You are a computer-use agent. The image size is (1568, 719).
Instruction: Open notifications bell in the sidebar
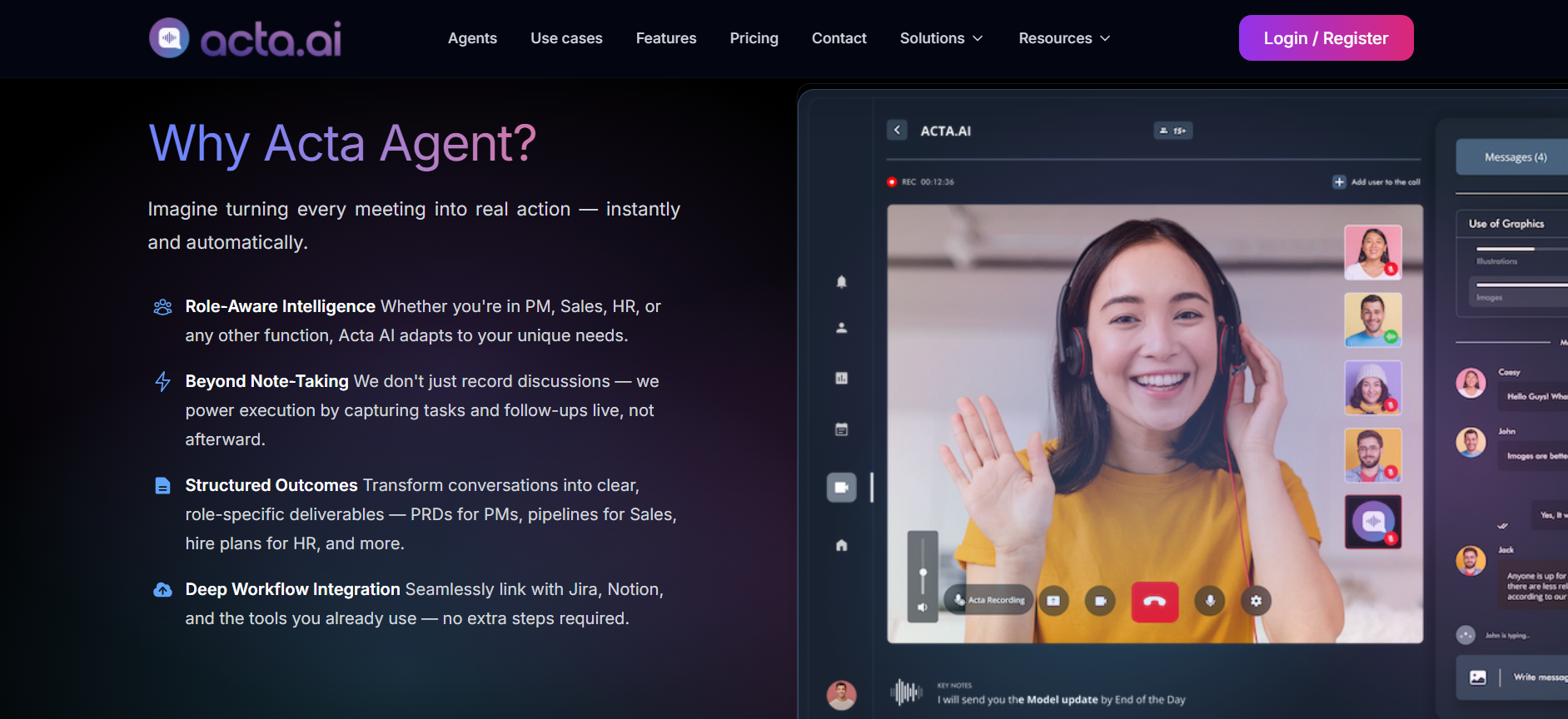[x=842, y=282]
